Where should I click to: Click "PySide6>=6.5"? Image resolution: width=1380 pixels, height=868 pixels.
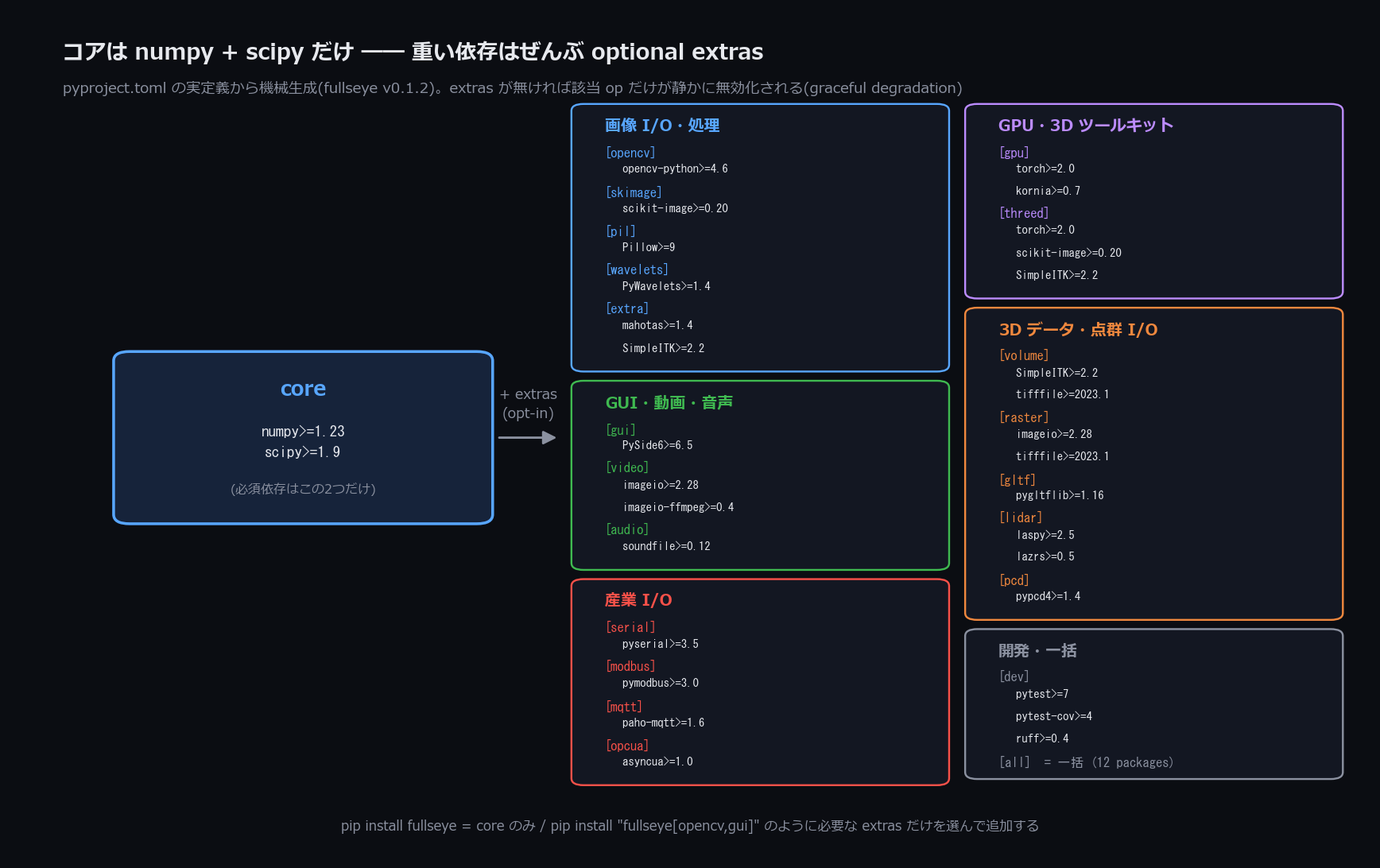click(x=657, y=445)
